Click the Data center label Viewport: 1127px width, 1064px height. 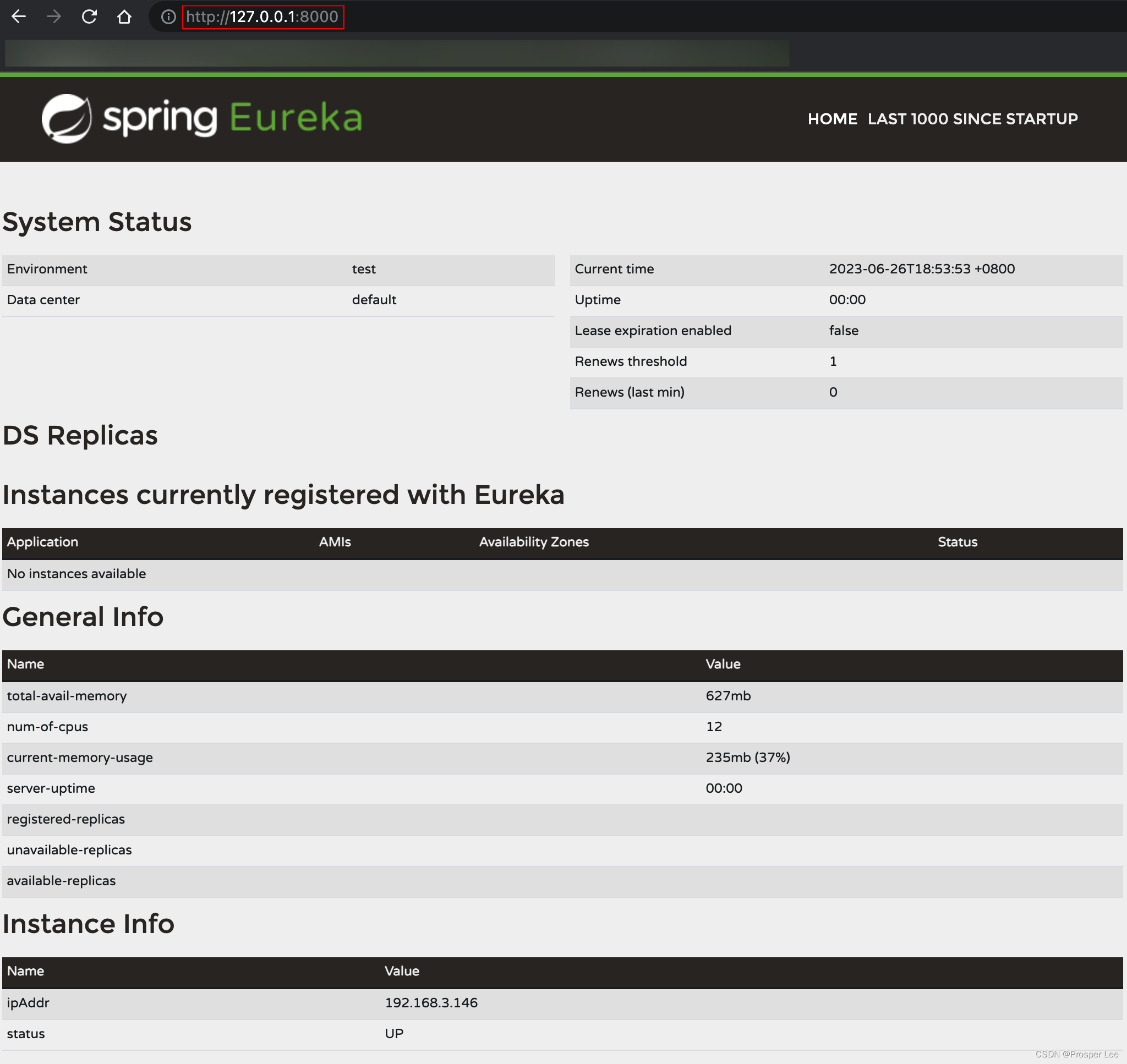(43, 299)
